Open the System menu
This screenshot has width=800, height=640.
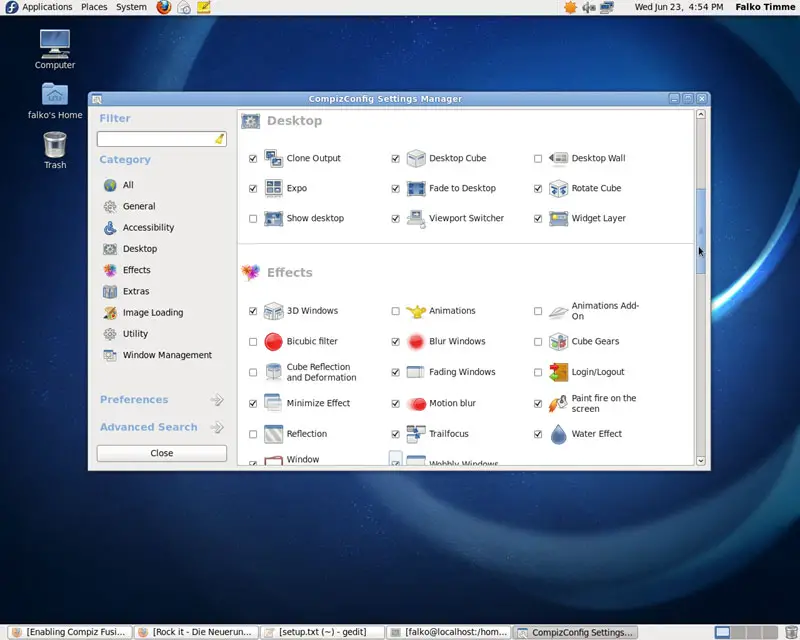(x=131, y=7)
